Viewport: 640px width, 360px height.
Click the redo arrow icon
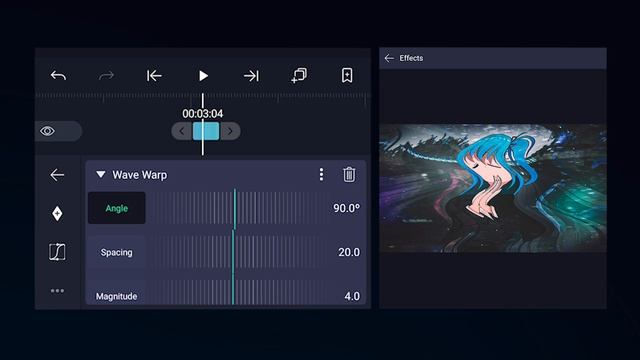[106, 76]
